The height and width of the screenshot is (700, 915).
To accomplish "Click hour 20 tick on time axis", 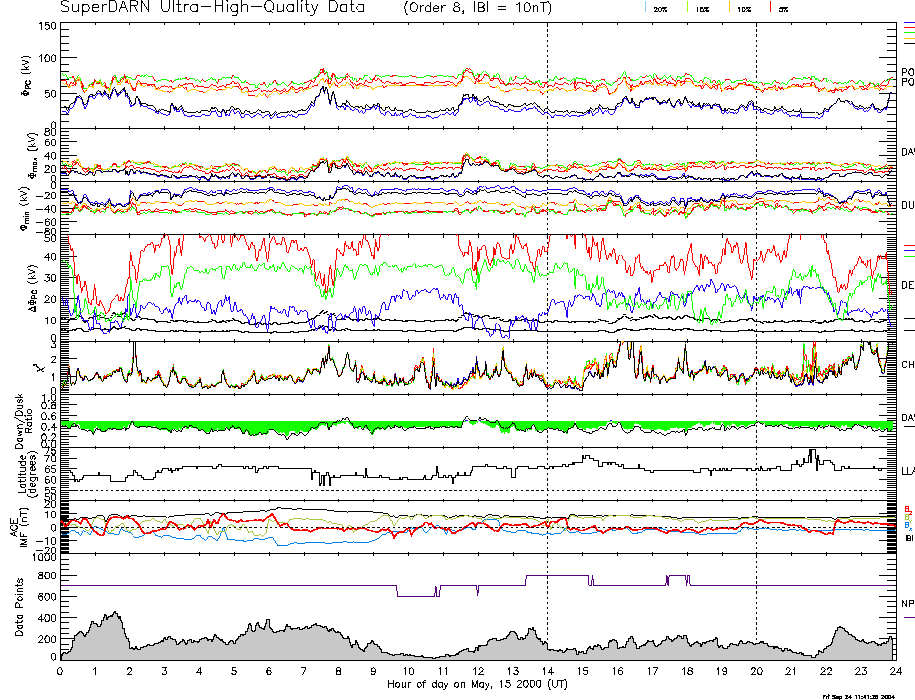I will (756, 671).
